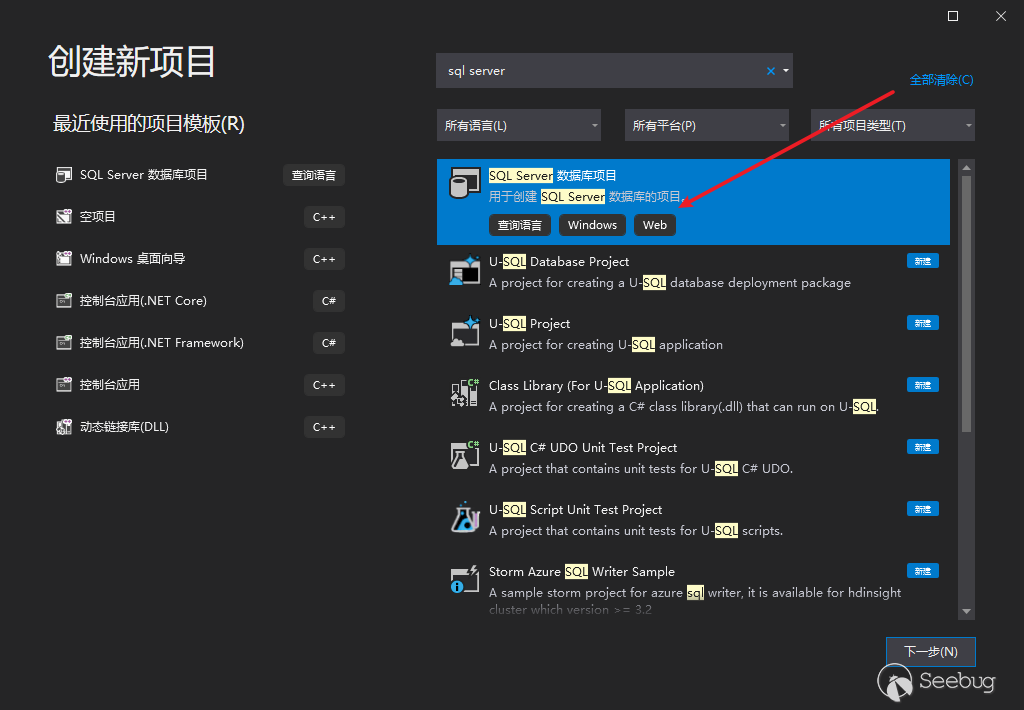The width and height of the screenshot is (1024, 710).
Task: Click the 空项目 template icon
Action: [x=63, y=217]
